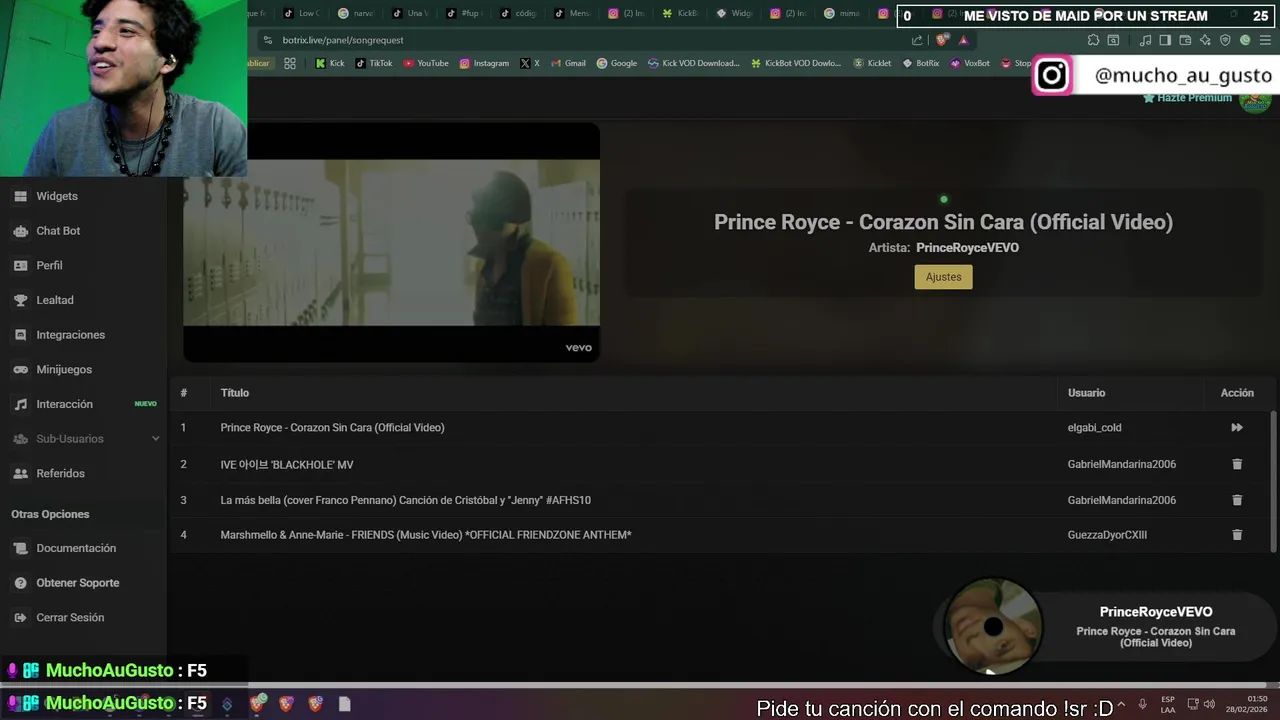The image size is (1280, 720).
Task: Switch to the 'código' TikTok tab
Action: pos(518,14)
